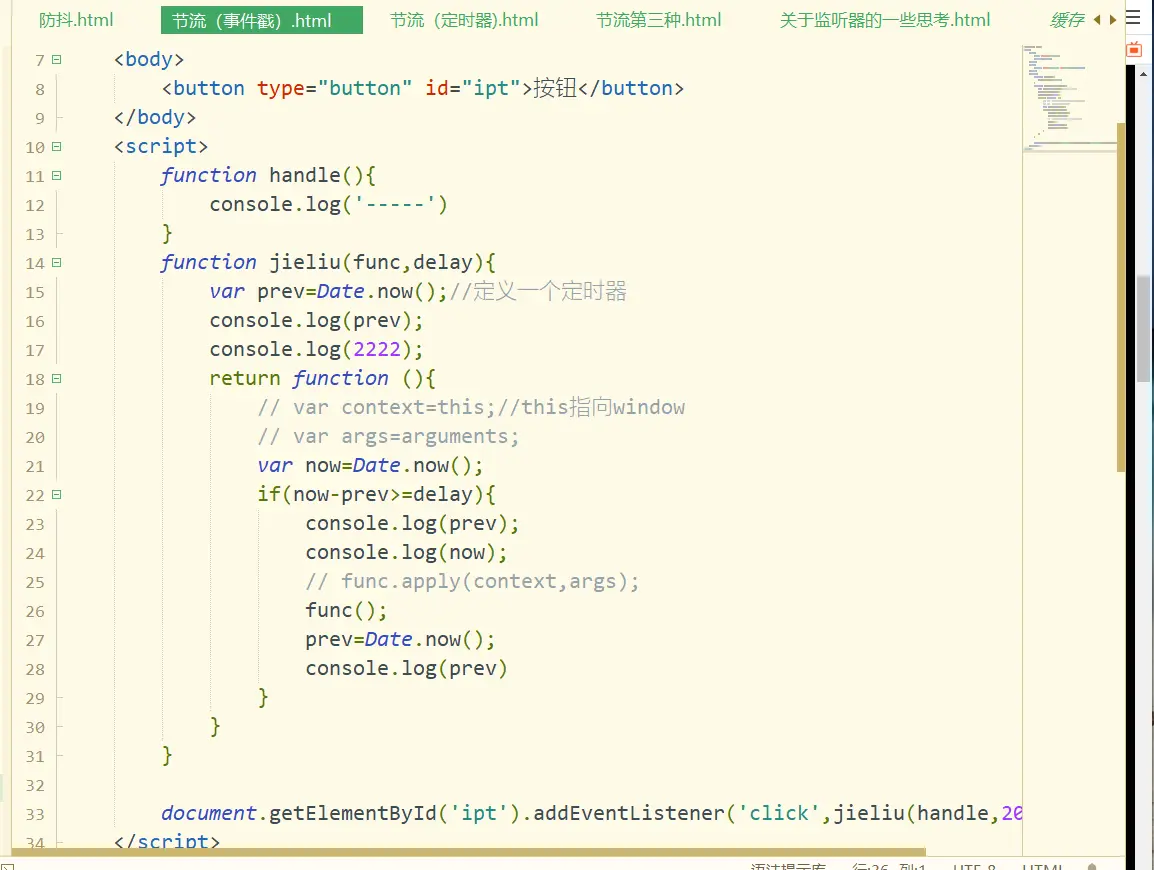The height and width of the screenshot is (870, 1154).
Task: Open the partially visible 缓存 tab
Action: click(1067, 20)
